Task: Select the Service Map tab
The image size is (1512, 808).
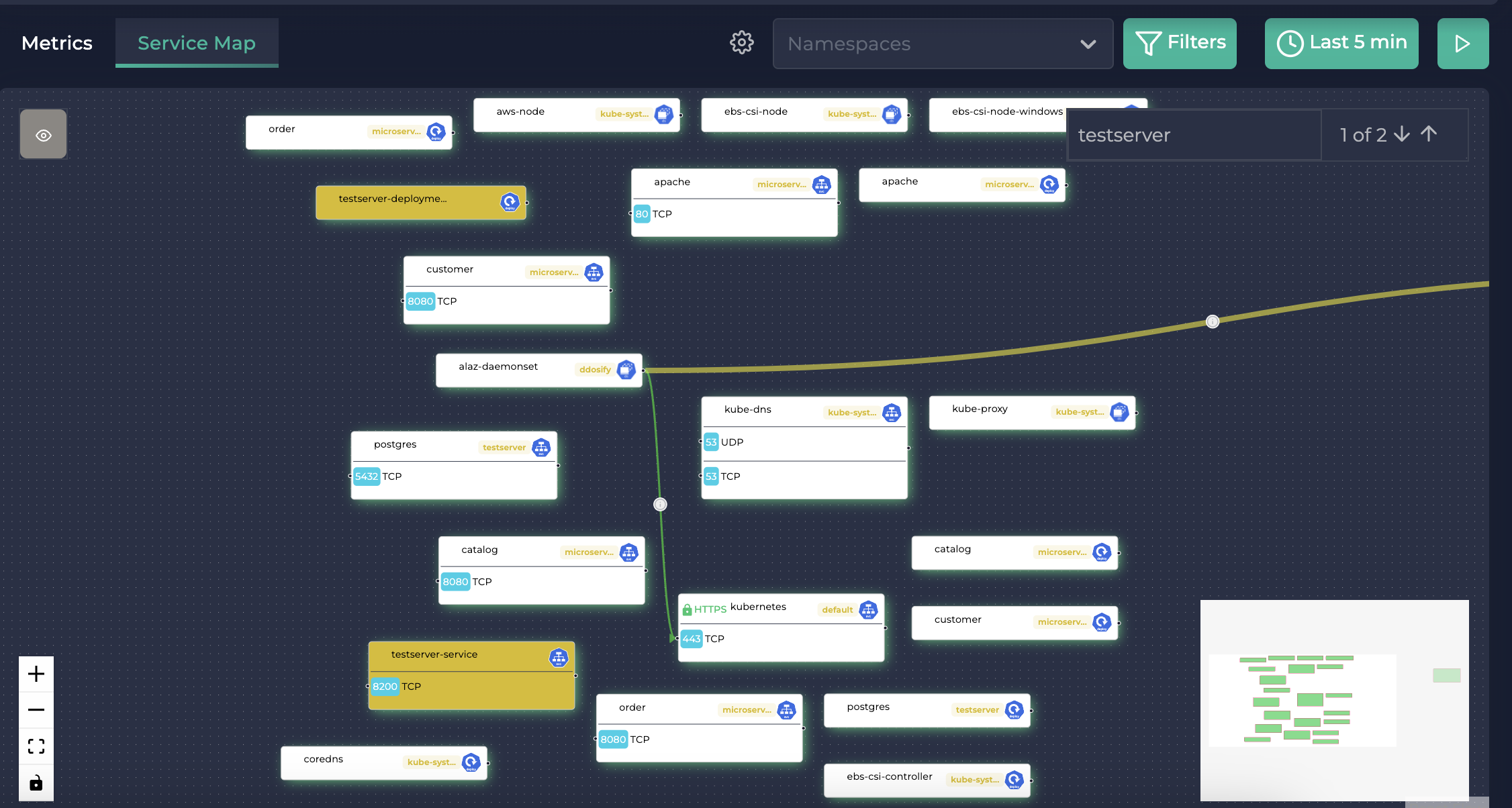Action: 196,43
